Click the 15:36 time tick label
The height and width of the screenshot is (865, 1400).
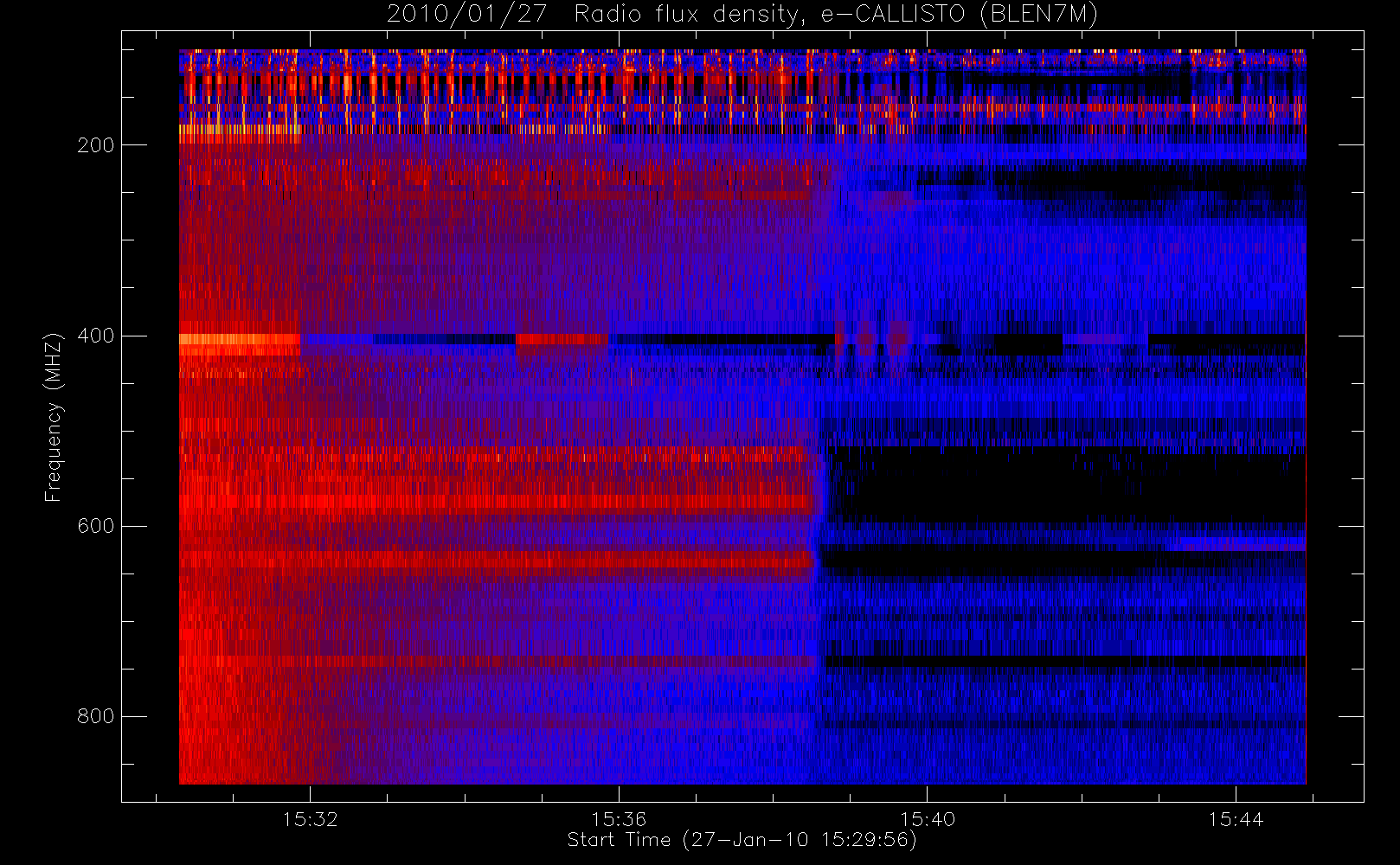point(619,819)
